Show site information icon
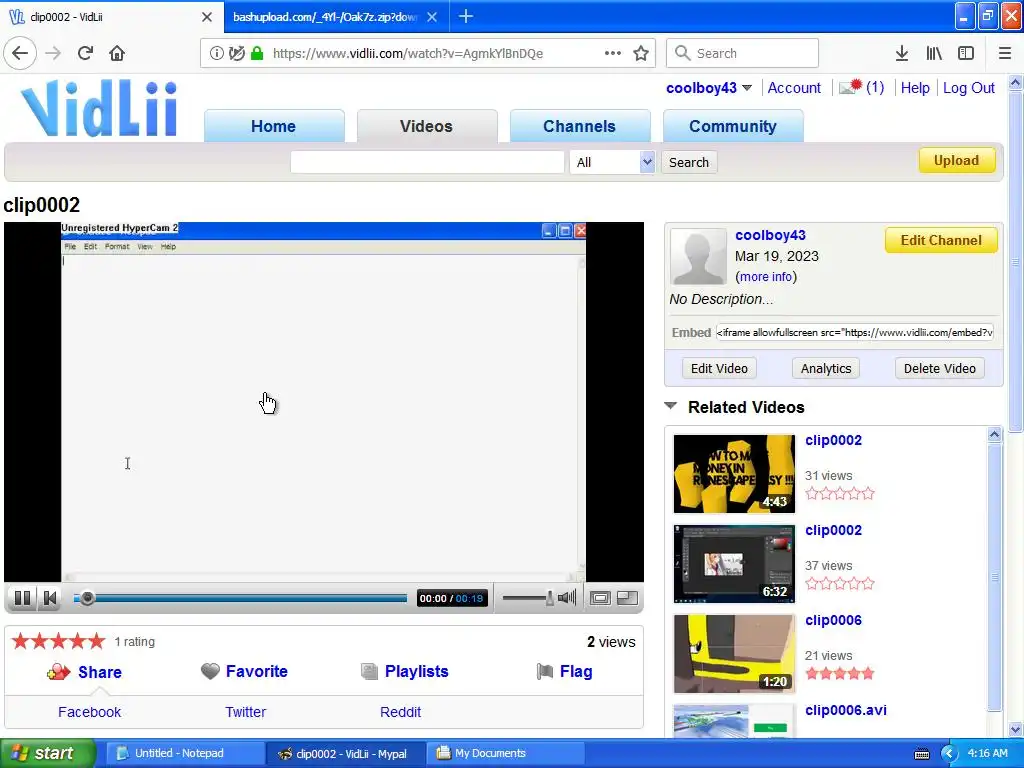Viewport: 1024px width, 768px height. click(216, 53)
